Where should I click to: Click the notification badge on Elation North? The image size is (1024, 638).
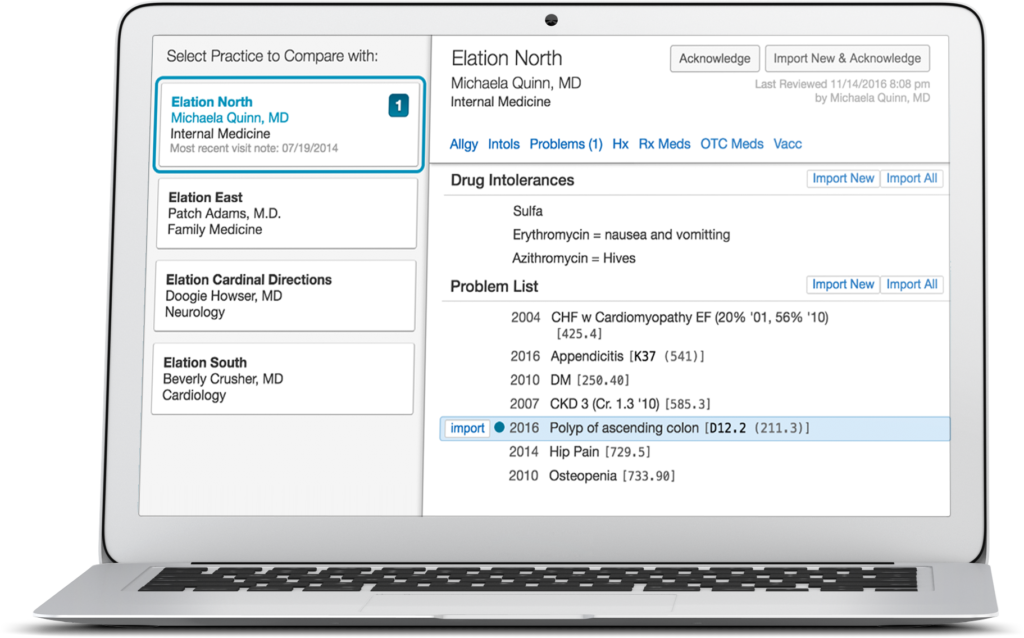click(398, 106)
